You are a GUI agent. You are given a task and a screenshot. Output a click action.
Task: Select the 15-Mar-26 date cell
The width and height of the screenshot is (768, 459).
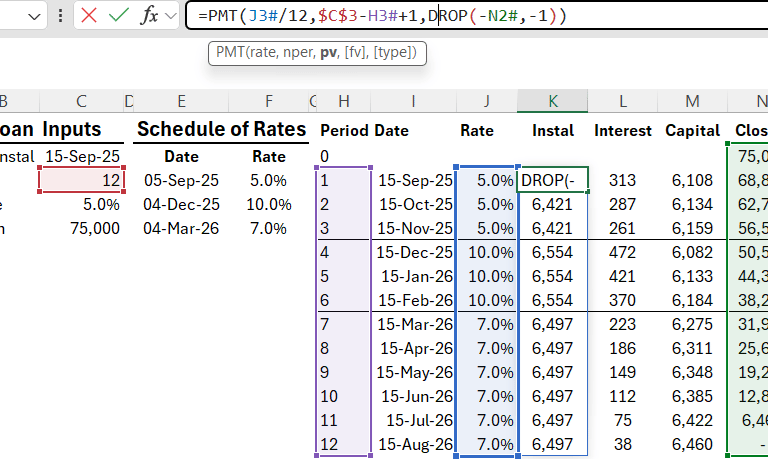pyautogui.click(x=413, y=324)
